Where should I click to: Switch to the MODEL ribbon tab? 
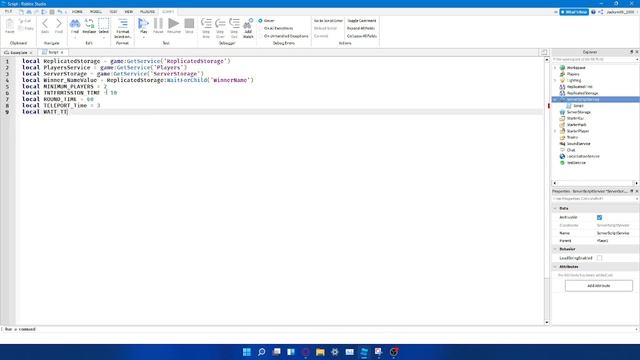coord(96,12)
